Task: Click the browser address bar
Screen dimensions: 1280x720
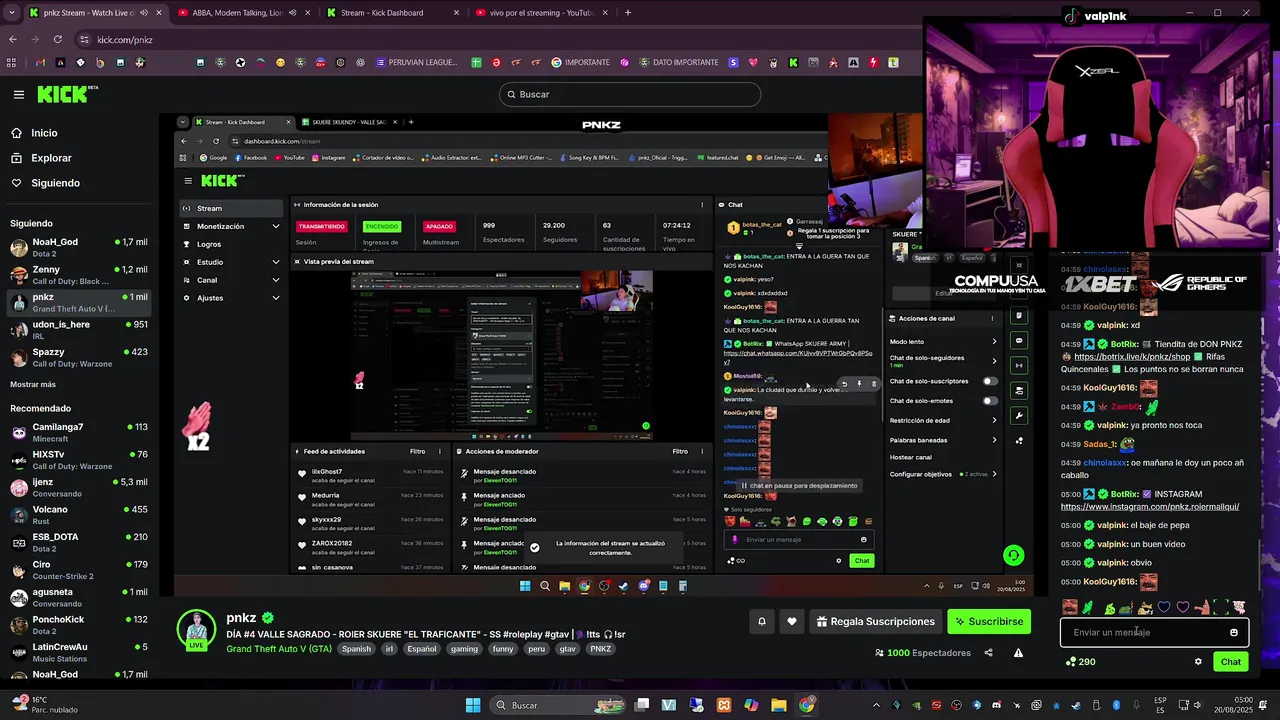Action: tap(490, 40)
